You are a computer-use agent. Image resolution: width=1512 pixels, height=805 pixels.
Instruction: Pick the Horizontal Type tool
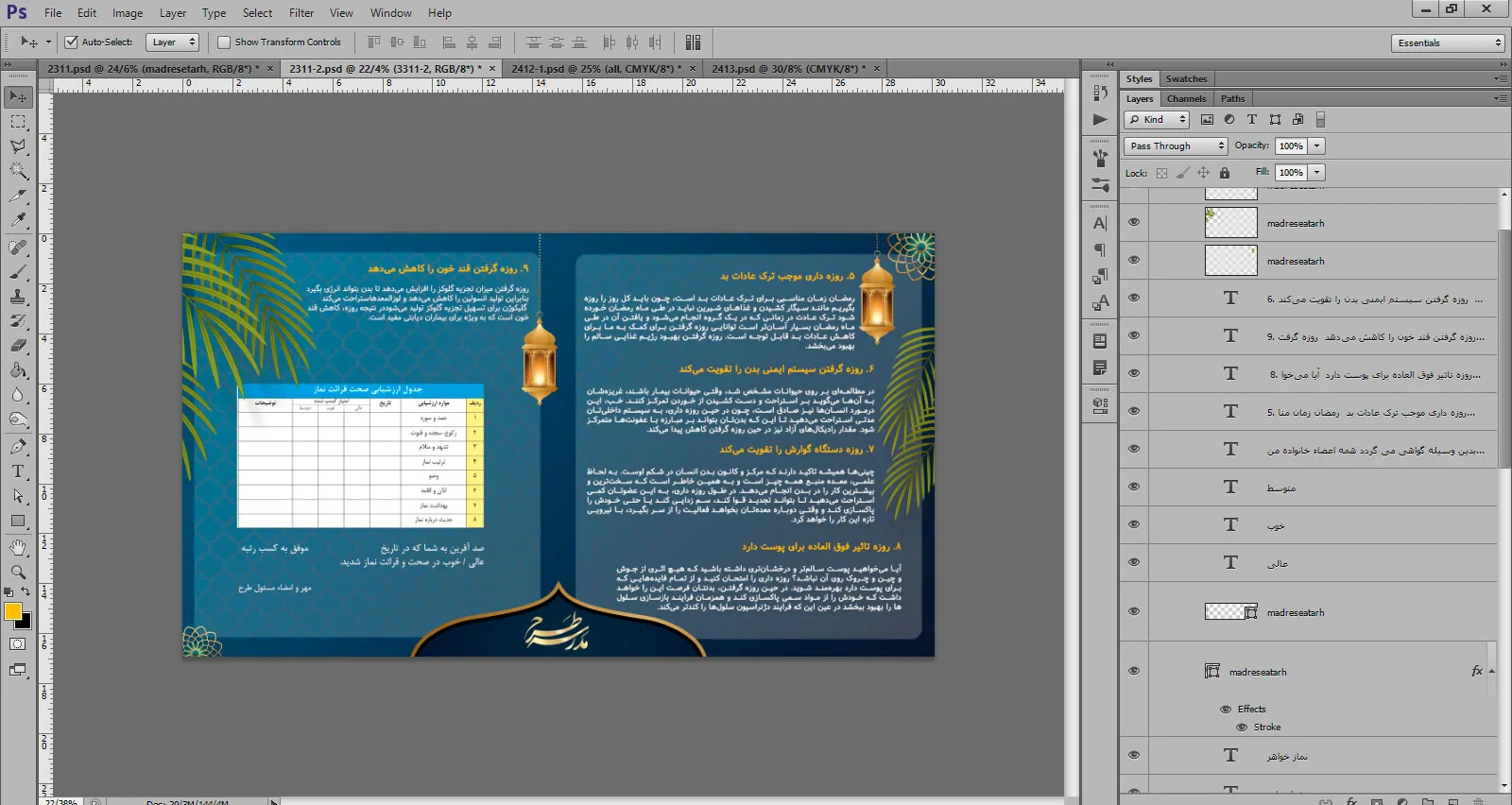tap(18, 471)
